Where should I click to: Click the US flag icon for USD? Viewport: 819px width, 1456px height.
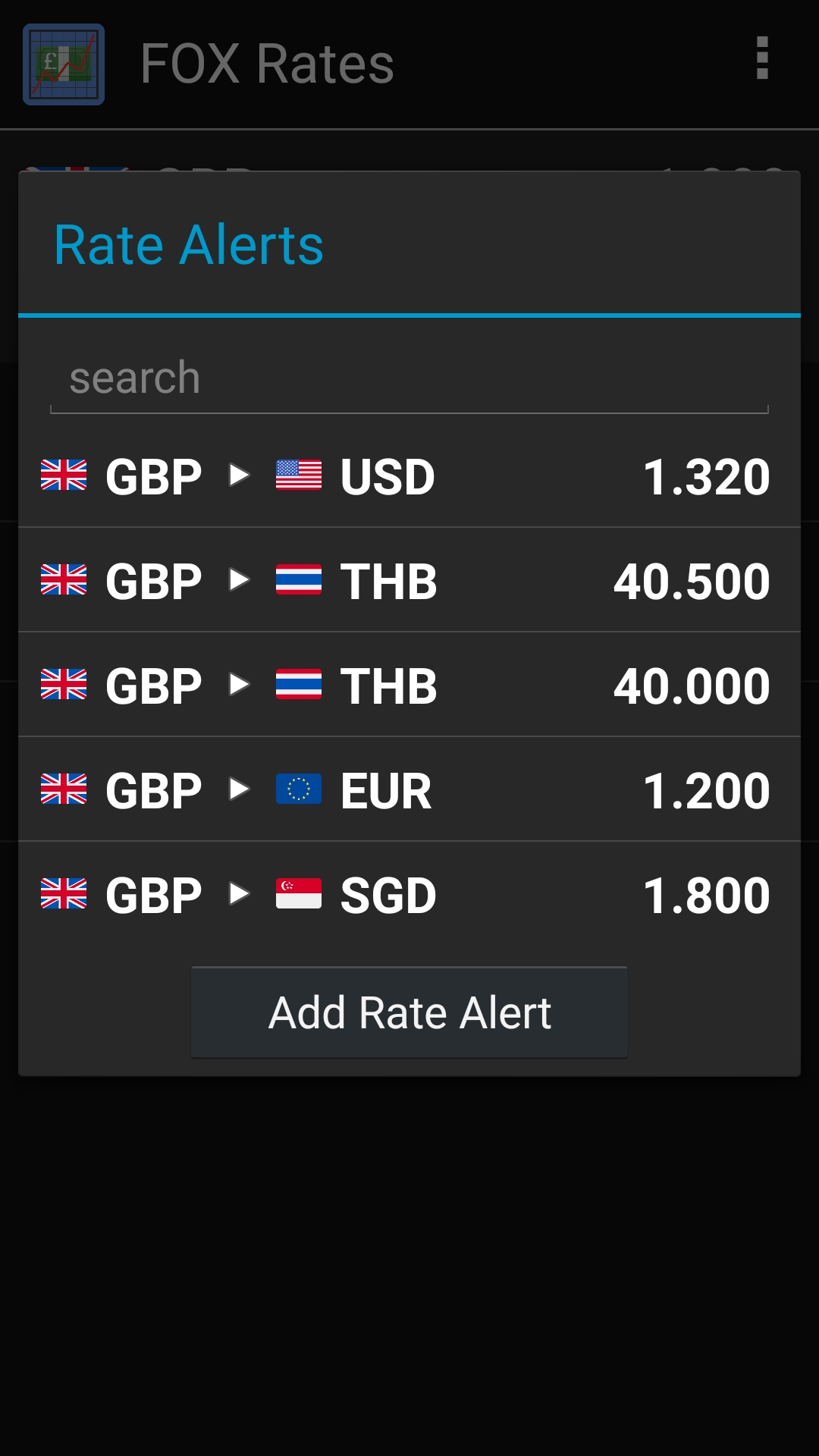(x=299, y=475)
